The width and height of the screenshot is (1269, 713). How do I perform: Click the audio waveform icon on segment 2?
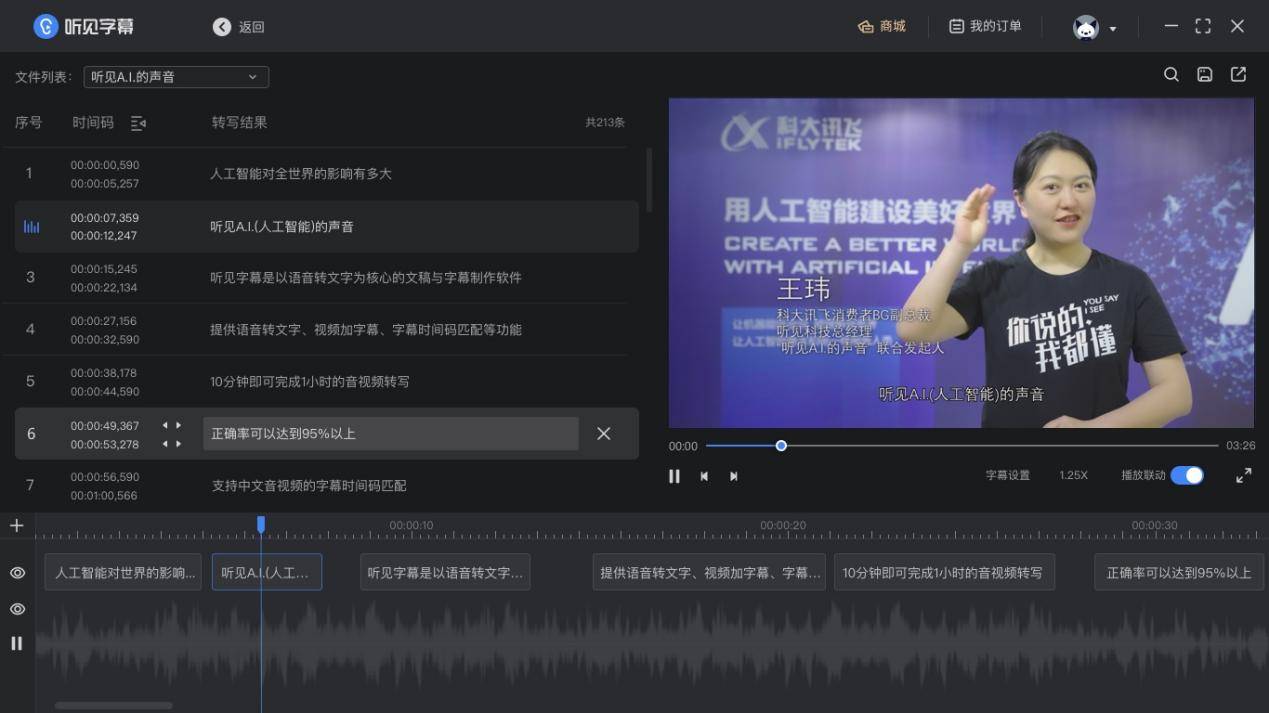click(x=30, y=226)
